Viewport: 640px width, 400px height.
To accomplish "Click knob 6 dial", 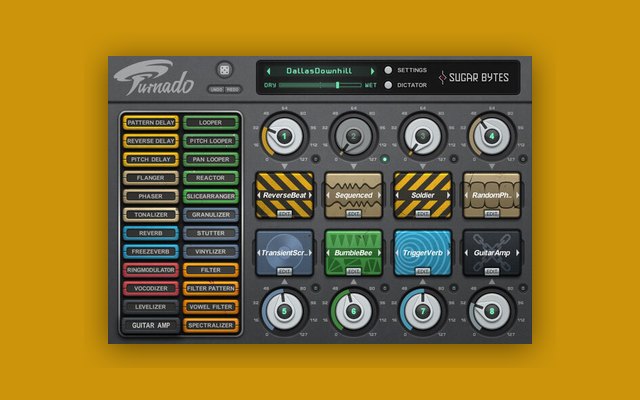I will (x=353, y=311).
